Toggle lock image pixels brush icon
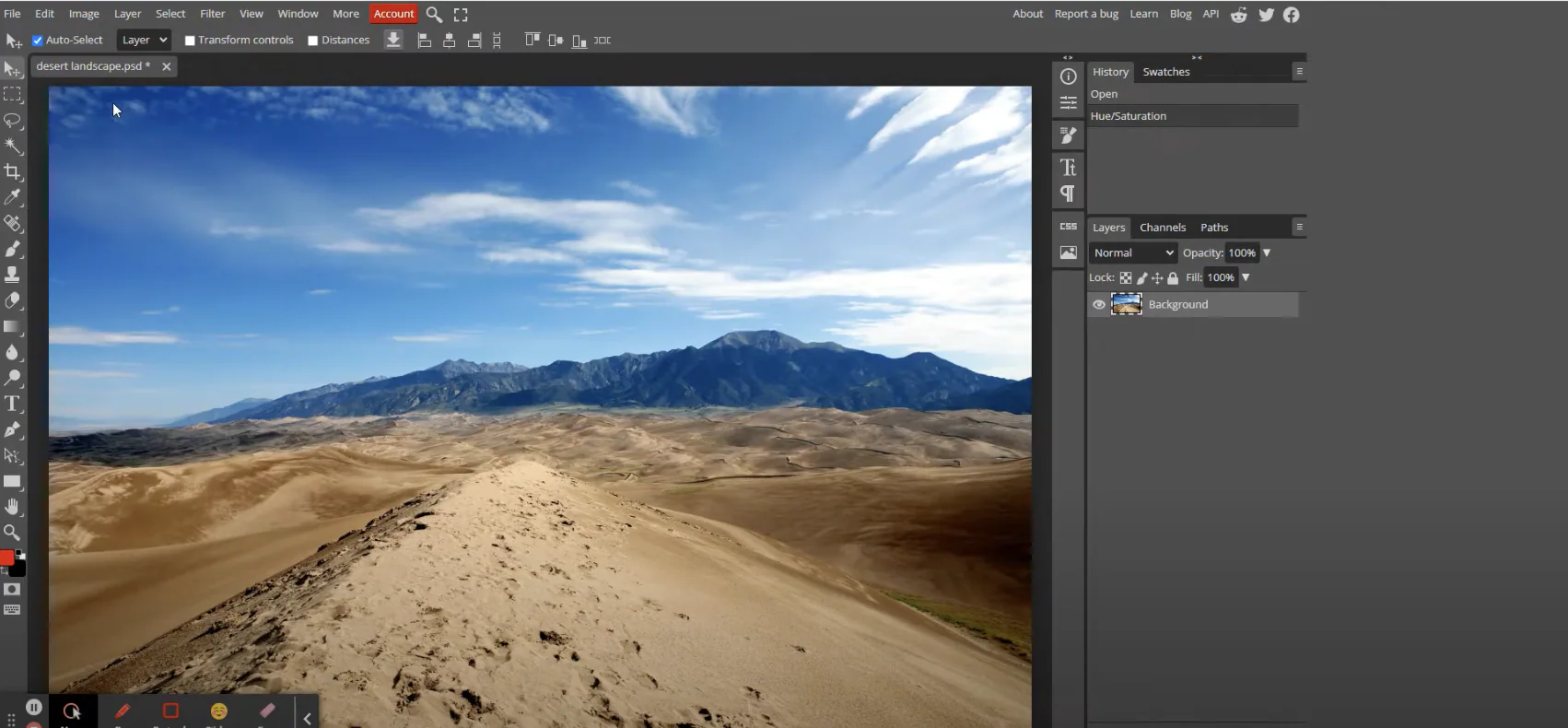Screen dimensions: 1568x728 pyautogui.click(x=1142, y=277)
